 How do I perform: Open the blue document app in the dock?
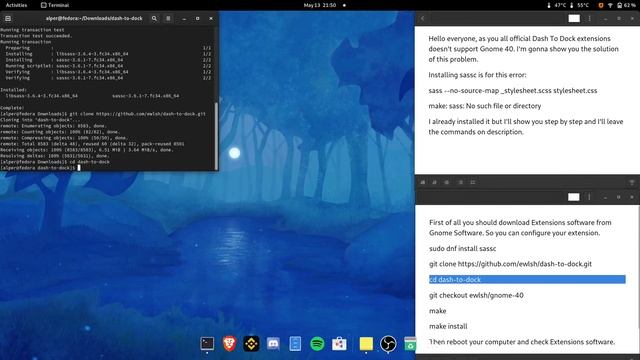tap(295, 344)
